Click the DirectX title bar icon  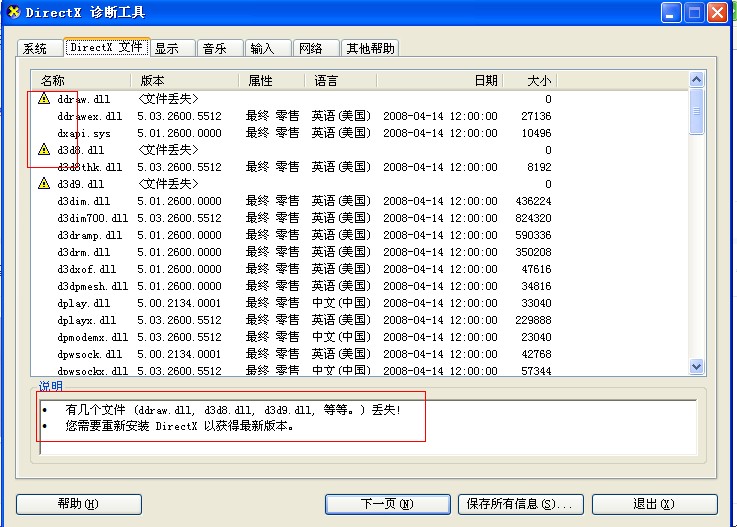click(x=14, y=12)
